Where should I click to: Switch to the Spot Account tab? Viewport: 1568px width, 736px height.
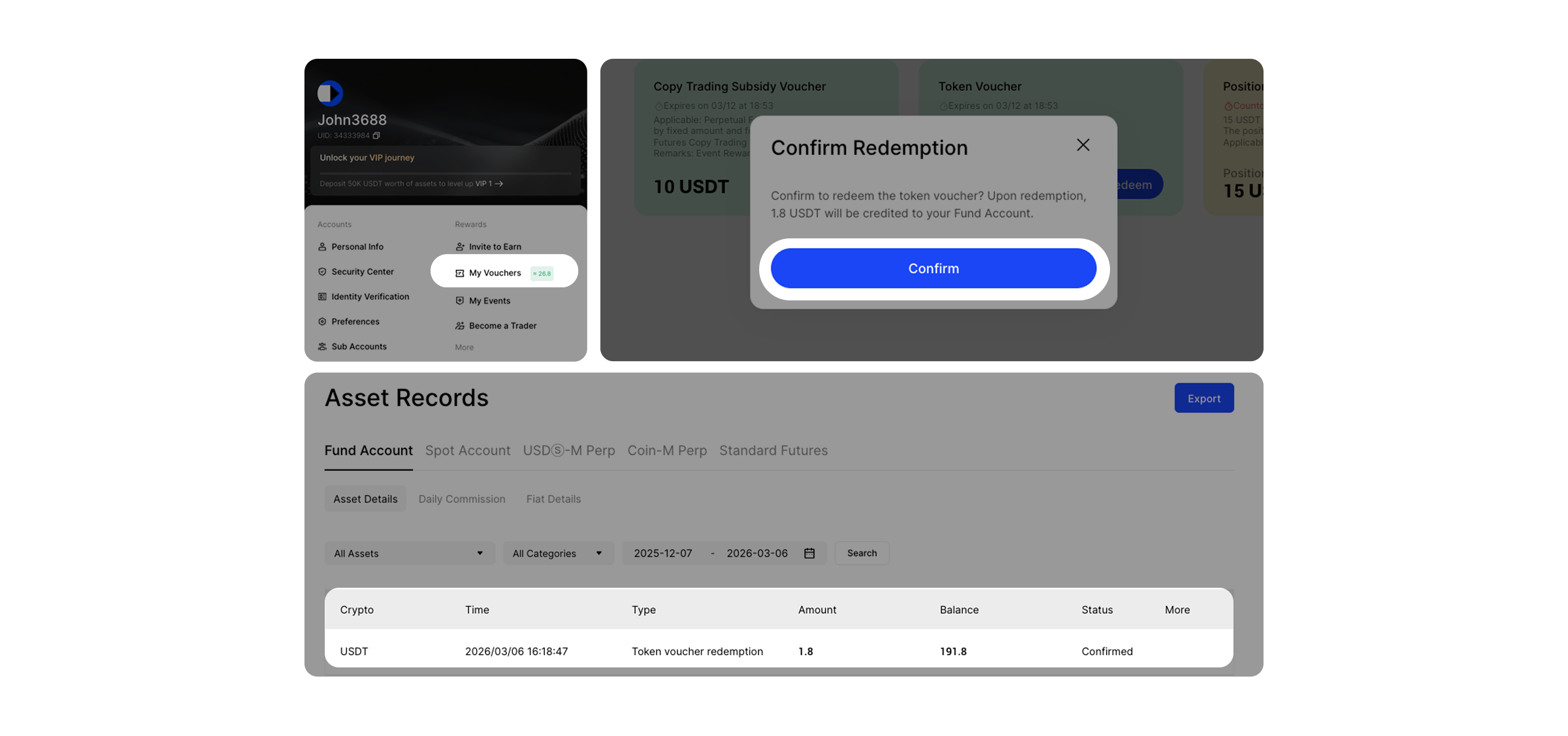click(467, 451)
